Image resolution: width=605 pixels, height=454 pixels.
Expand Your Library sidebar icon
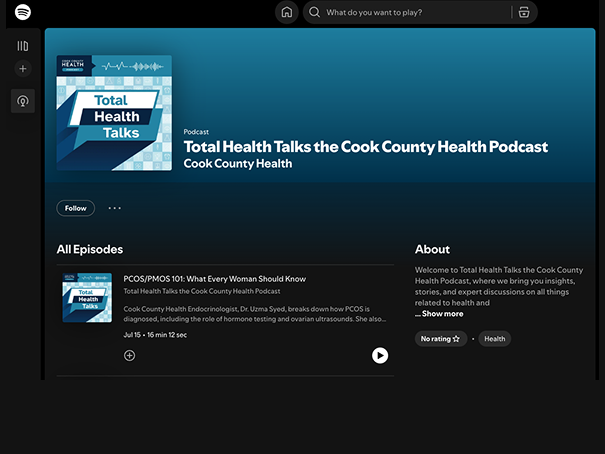click(23, 46)
